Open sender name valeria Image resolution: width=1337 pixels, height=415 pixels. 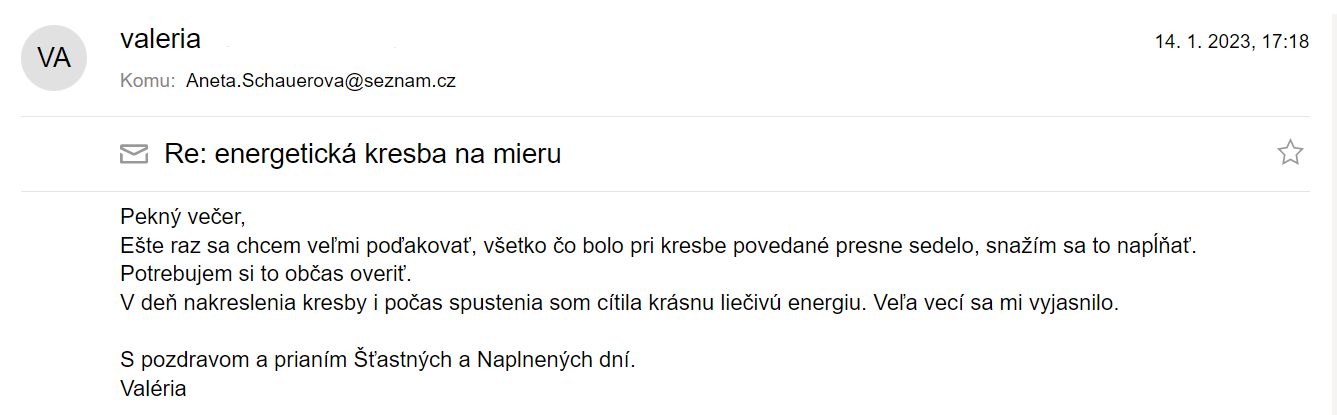[x=160, y=39]
